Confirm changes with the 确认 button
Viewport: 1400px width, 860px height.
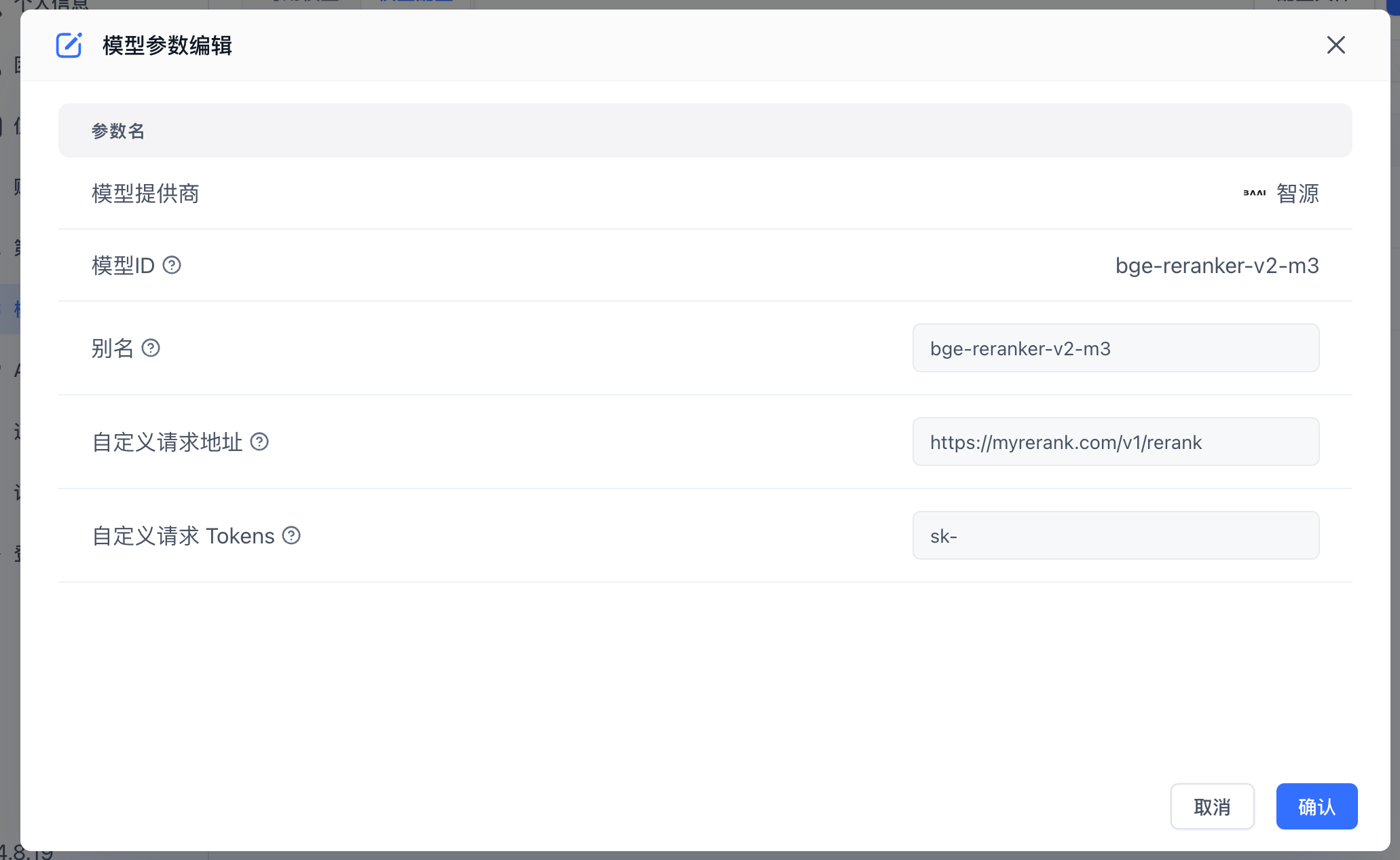tap(1316, 806)
